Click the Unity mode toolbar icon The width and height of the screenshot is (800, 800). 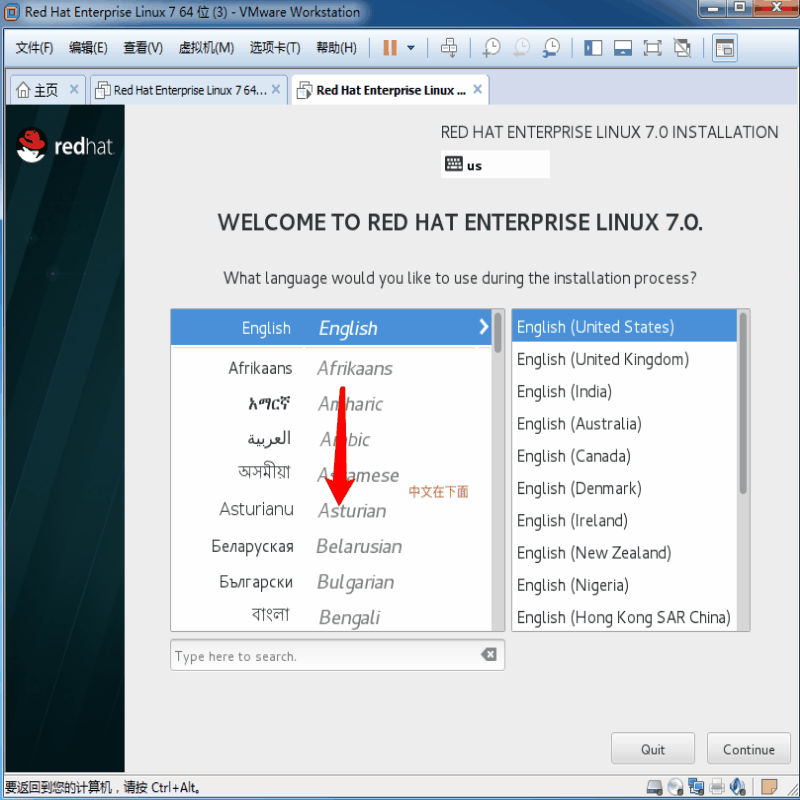(x=682, y=48)
